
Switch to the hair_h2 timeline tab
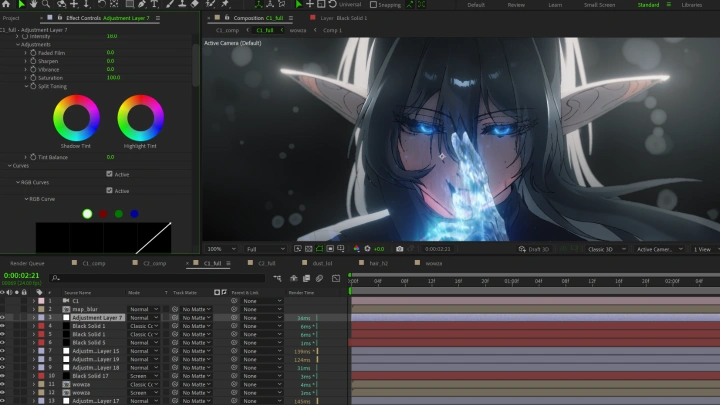coord(378,264)
